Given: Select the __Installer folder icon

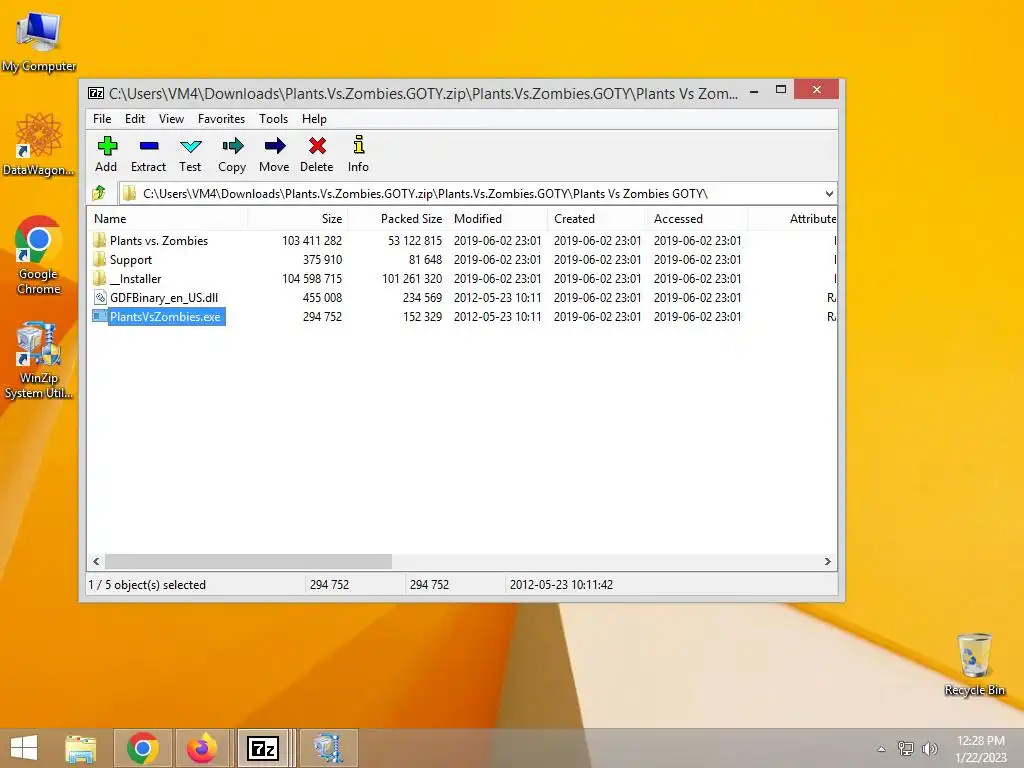Looking at the screenshot, I should 99,278.
